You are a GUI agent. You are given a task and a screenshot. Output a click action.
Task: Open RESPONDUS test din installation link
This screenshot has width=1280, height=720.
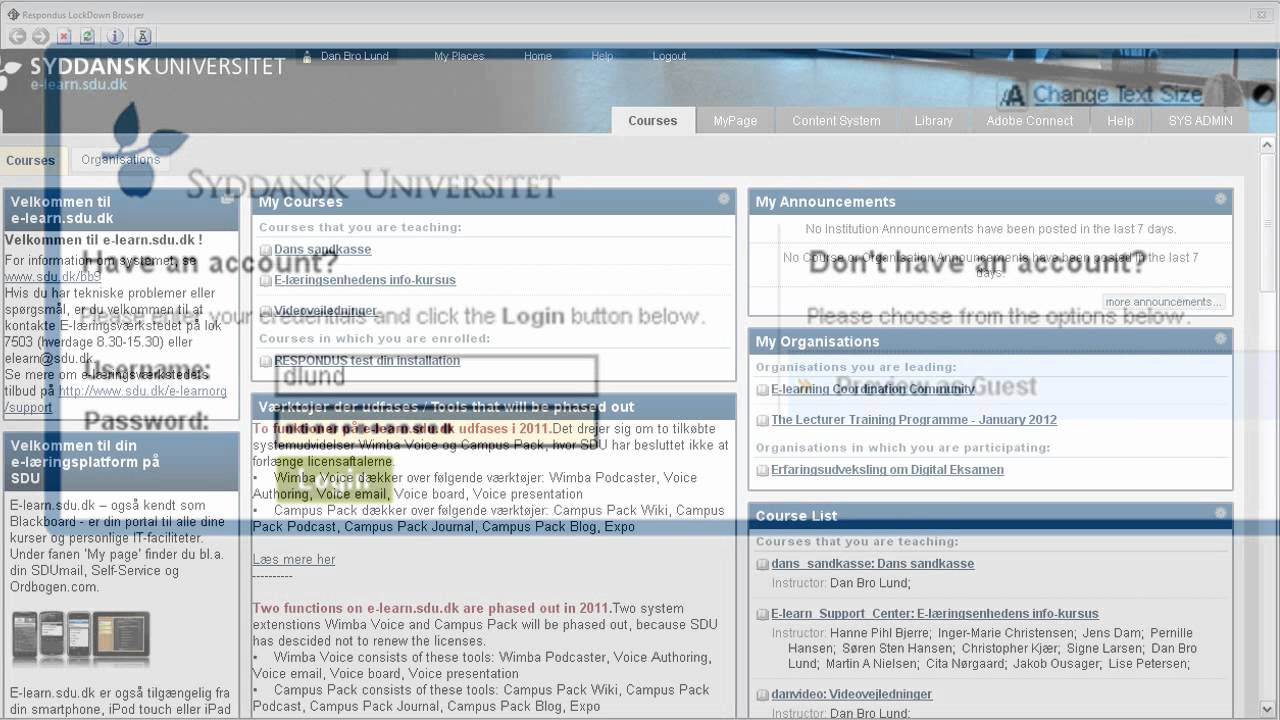[x=367, y=361]
